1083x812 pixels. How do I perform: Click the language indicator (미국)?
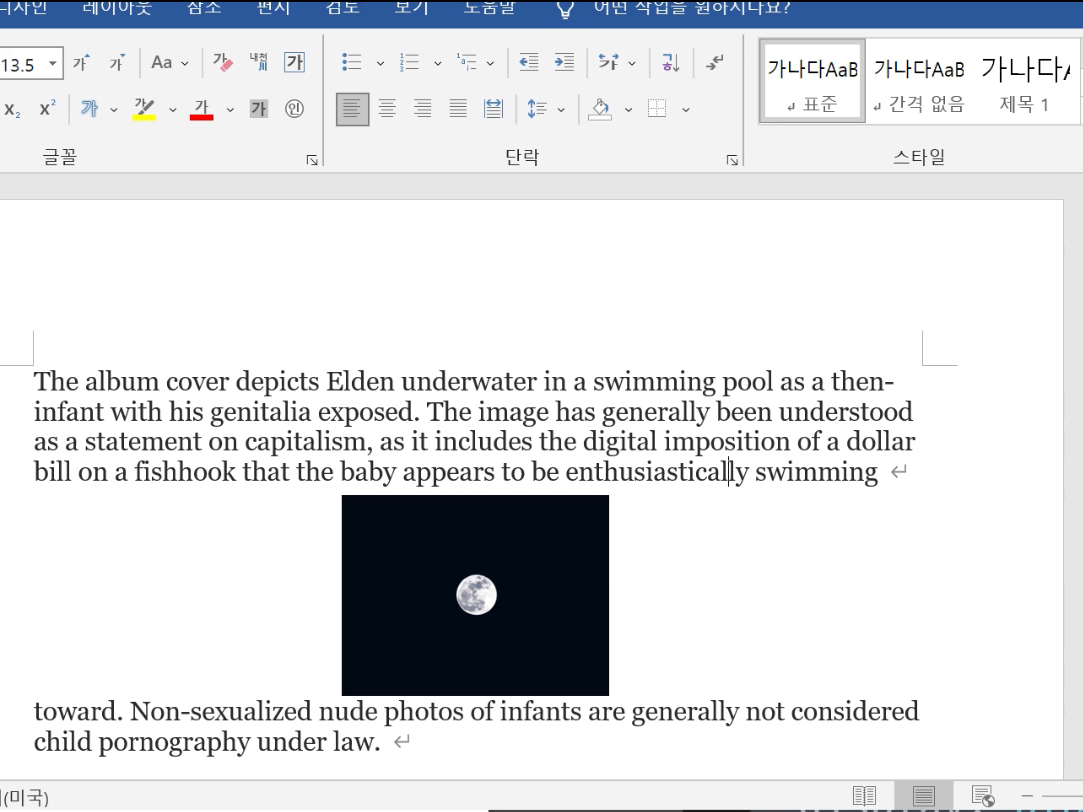click(23, 798)
